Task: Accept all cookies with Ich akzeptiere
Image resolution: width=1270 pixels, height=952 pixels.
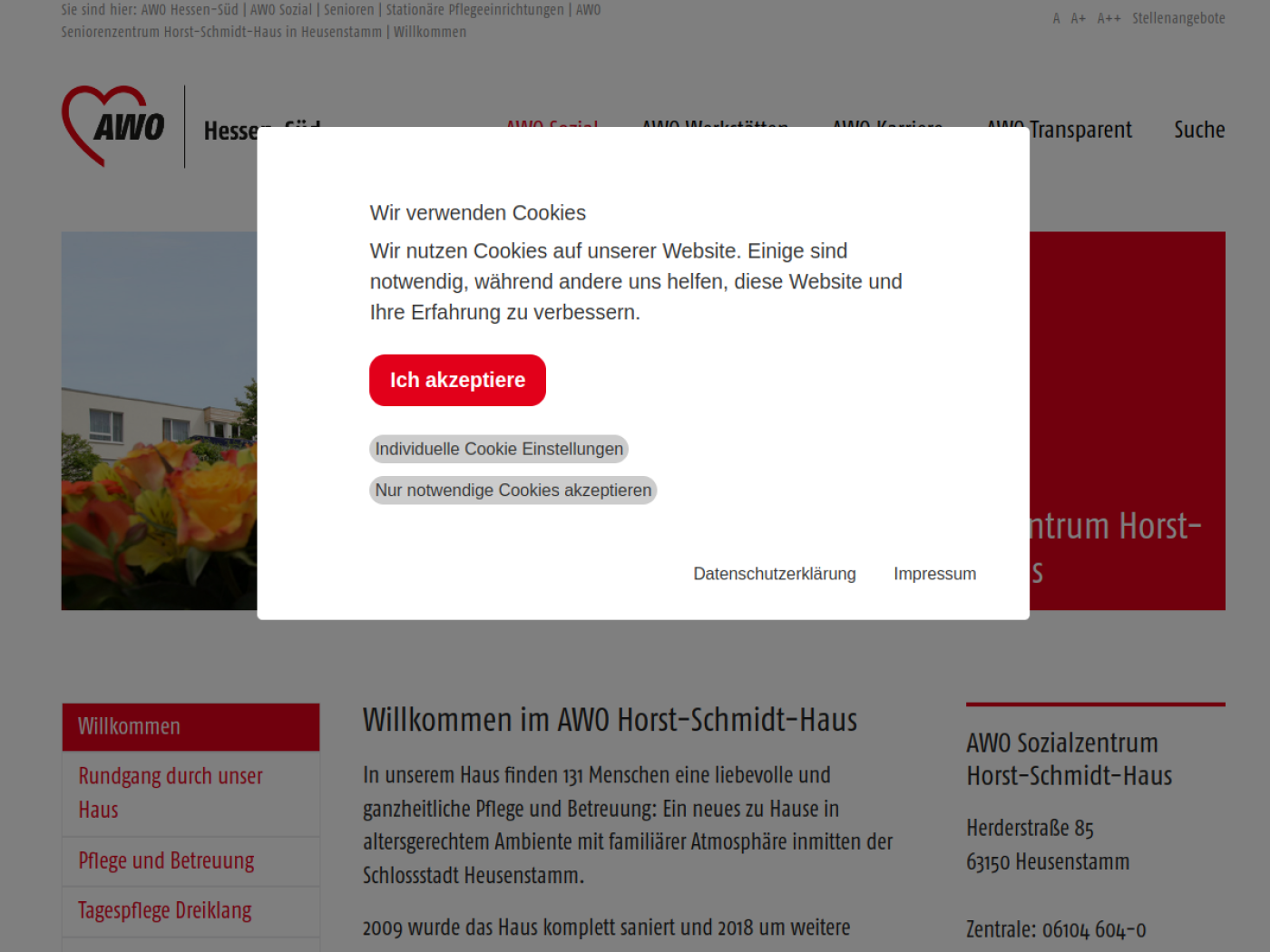Action: (457, 380)
